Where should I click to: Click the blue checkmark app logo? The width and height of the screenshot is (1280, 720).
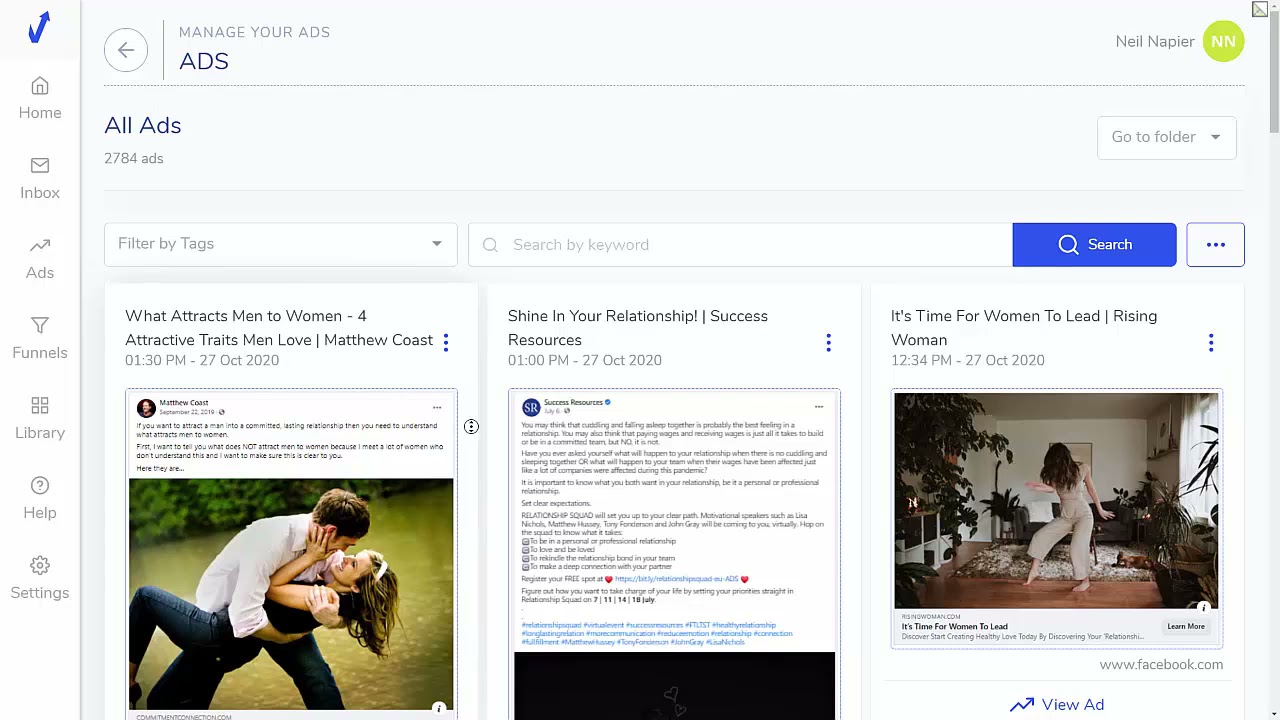pyautogui.click(x=39, y=28)
